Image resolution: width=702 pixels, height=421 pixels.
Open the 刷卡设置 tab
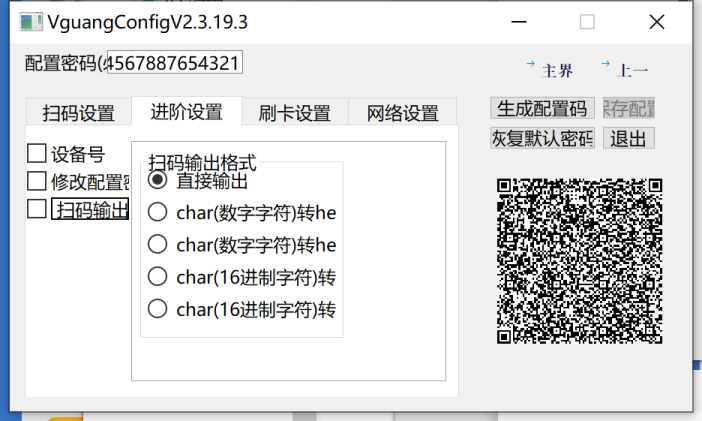(295, 112)
